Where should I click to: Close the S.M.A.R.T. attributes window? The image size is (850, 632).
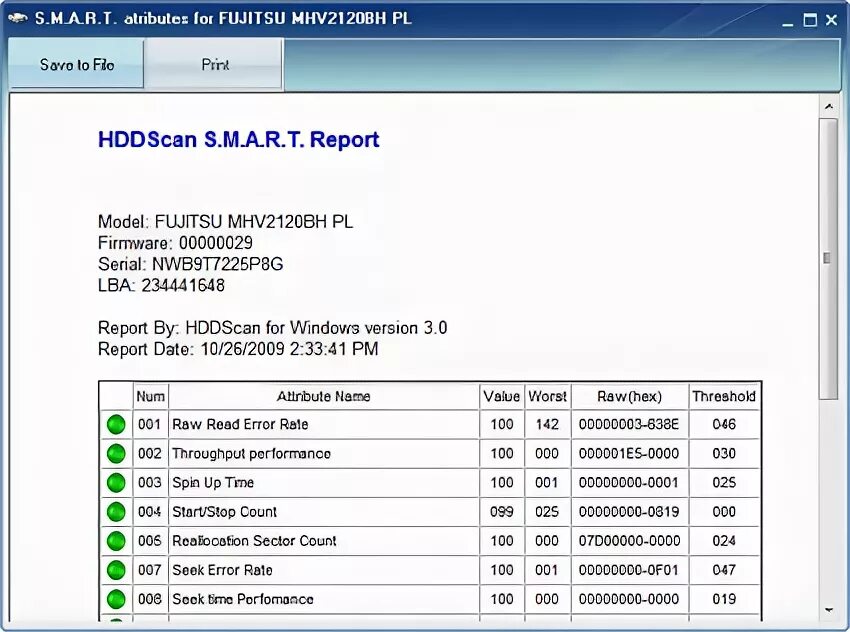832,21
